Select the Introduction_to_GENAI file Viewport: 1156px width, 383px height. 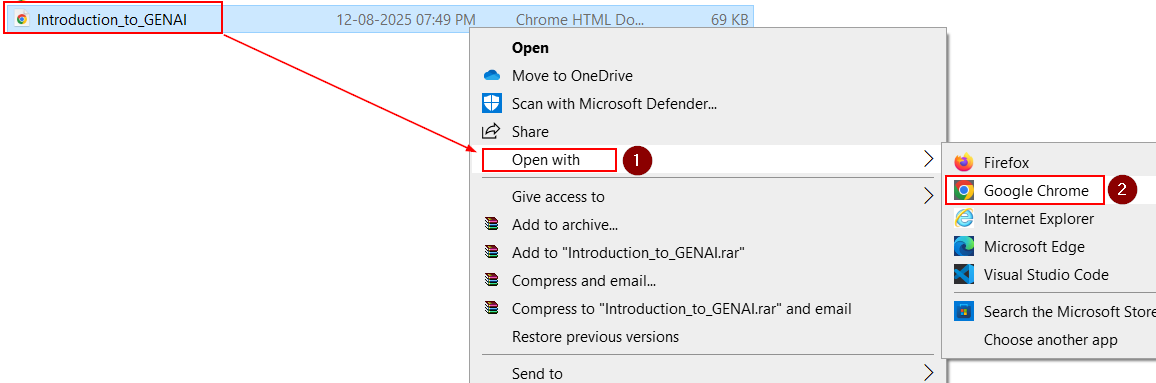pos(112,19)
